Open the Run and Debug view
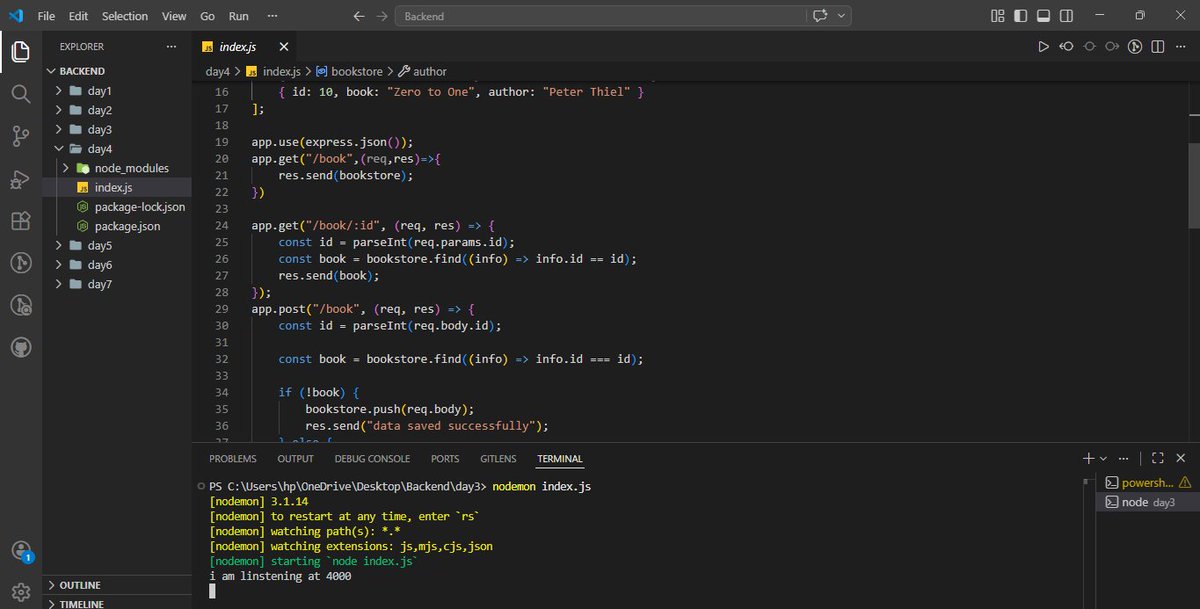Image resolution: width=1200 pixels, height=609 pixels. tap(21, 179)
